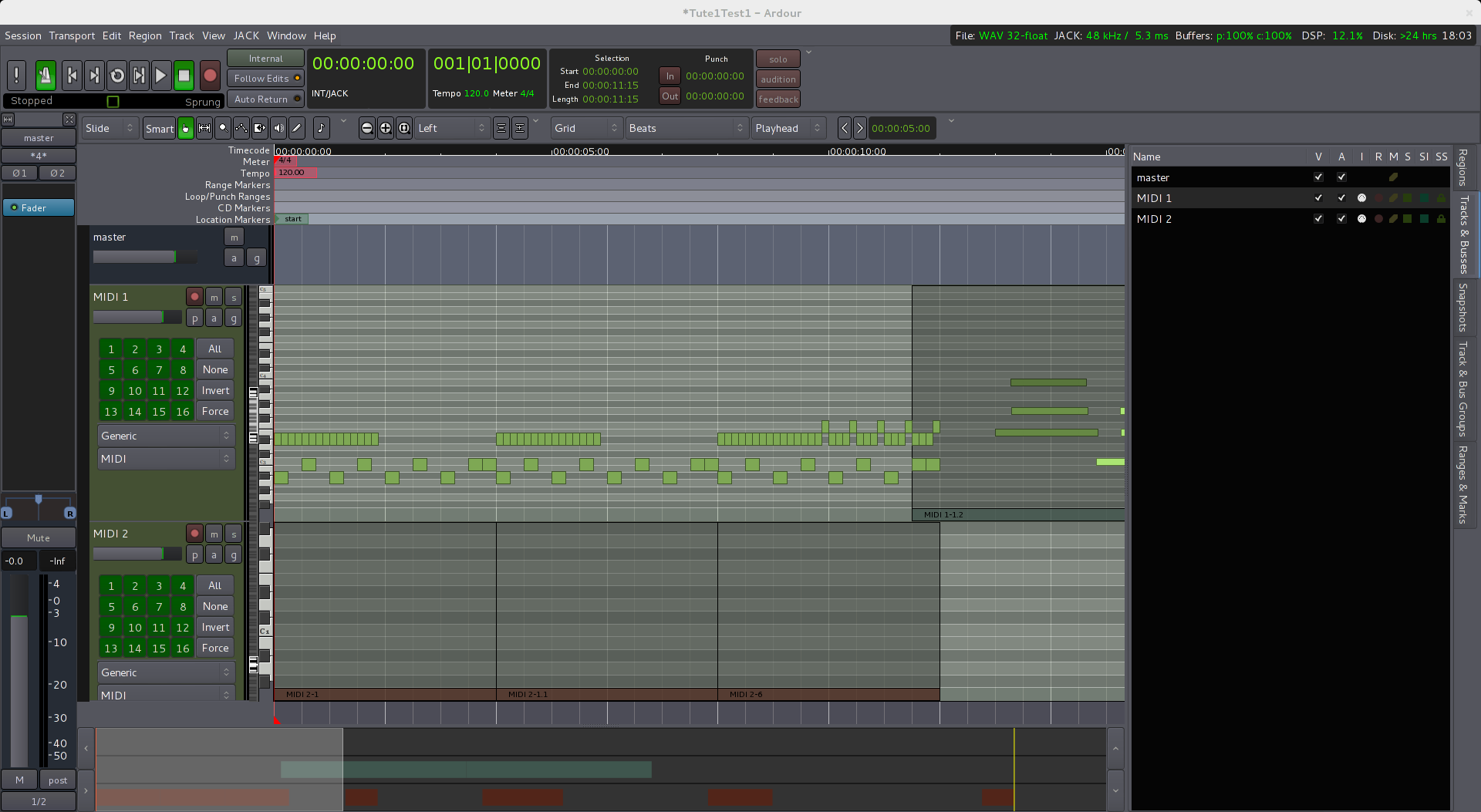
Task: Click the play button in the transport bar
Action: 160,76
